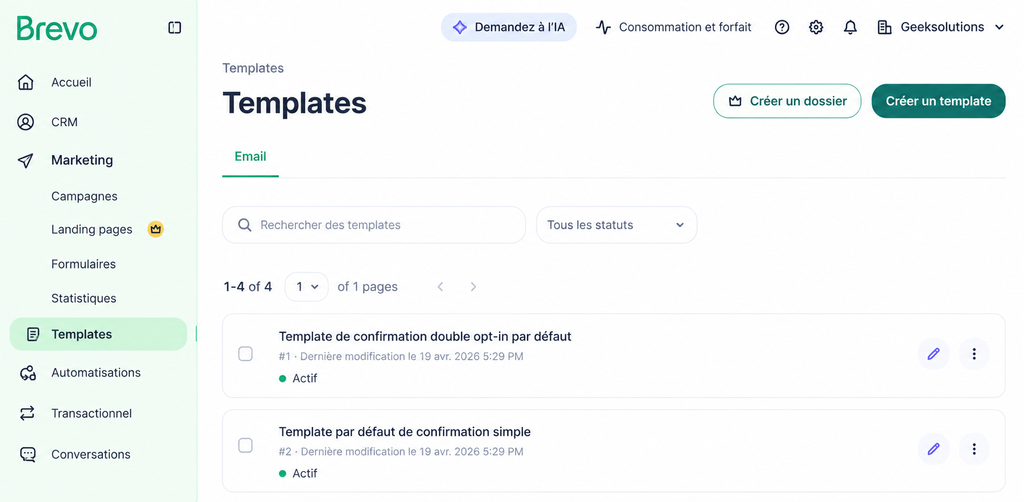Viewport: 1024px width, 502px height.
Task: Open the page number selector
Action: pos(306,287)
